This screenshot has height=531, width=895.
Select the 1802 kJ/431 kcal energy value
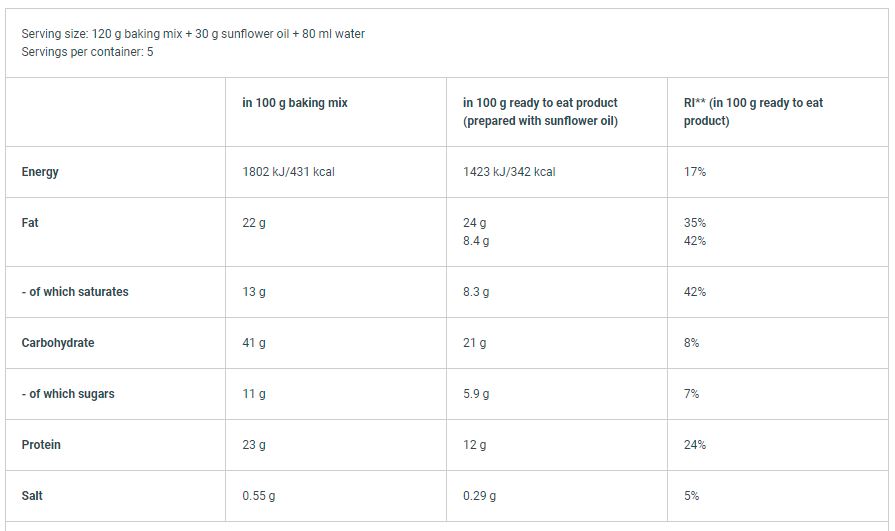click(x=288, y=172)
